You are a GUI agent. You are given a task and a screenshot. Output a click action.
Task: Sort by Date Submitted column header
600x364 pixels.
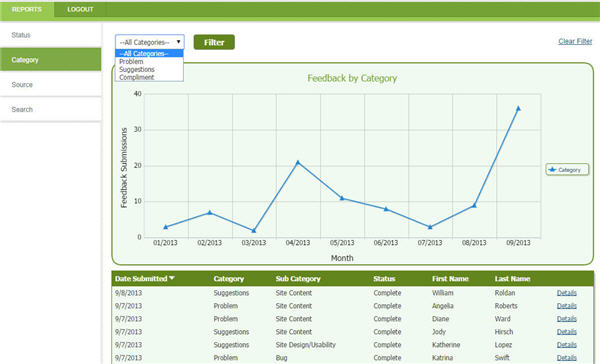pos(141,279)
